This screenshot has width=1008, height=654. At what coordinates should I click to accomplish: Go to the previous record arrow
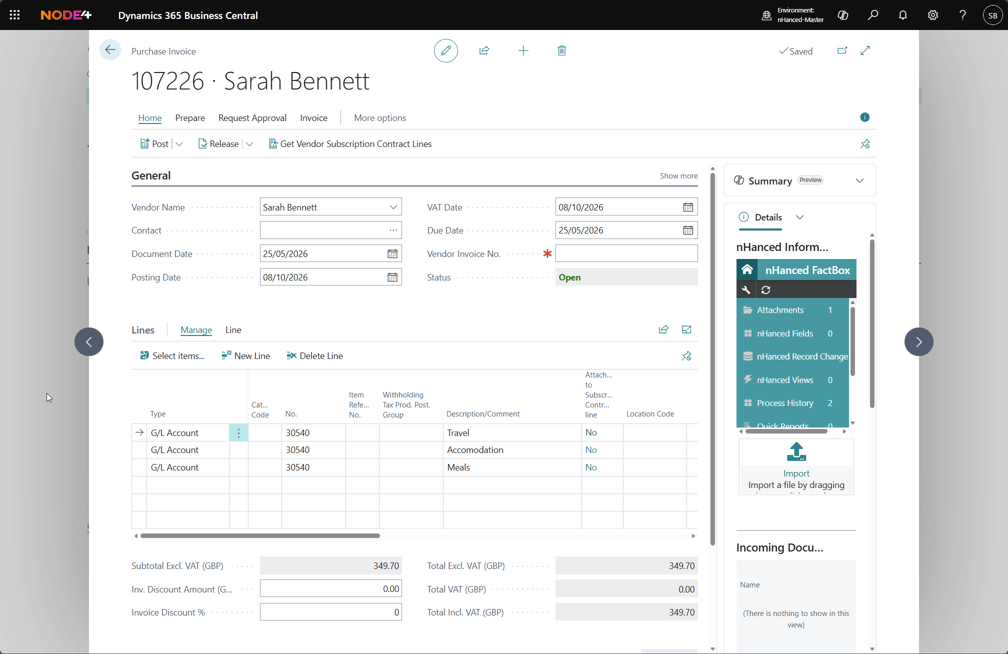[x=89, y=341]
